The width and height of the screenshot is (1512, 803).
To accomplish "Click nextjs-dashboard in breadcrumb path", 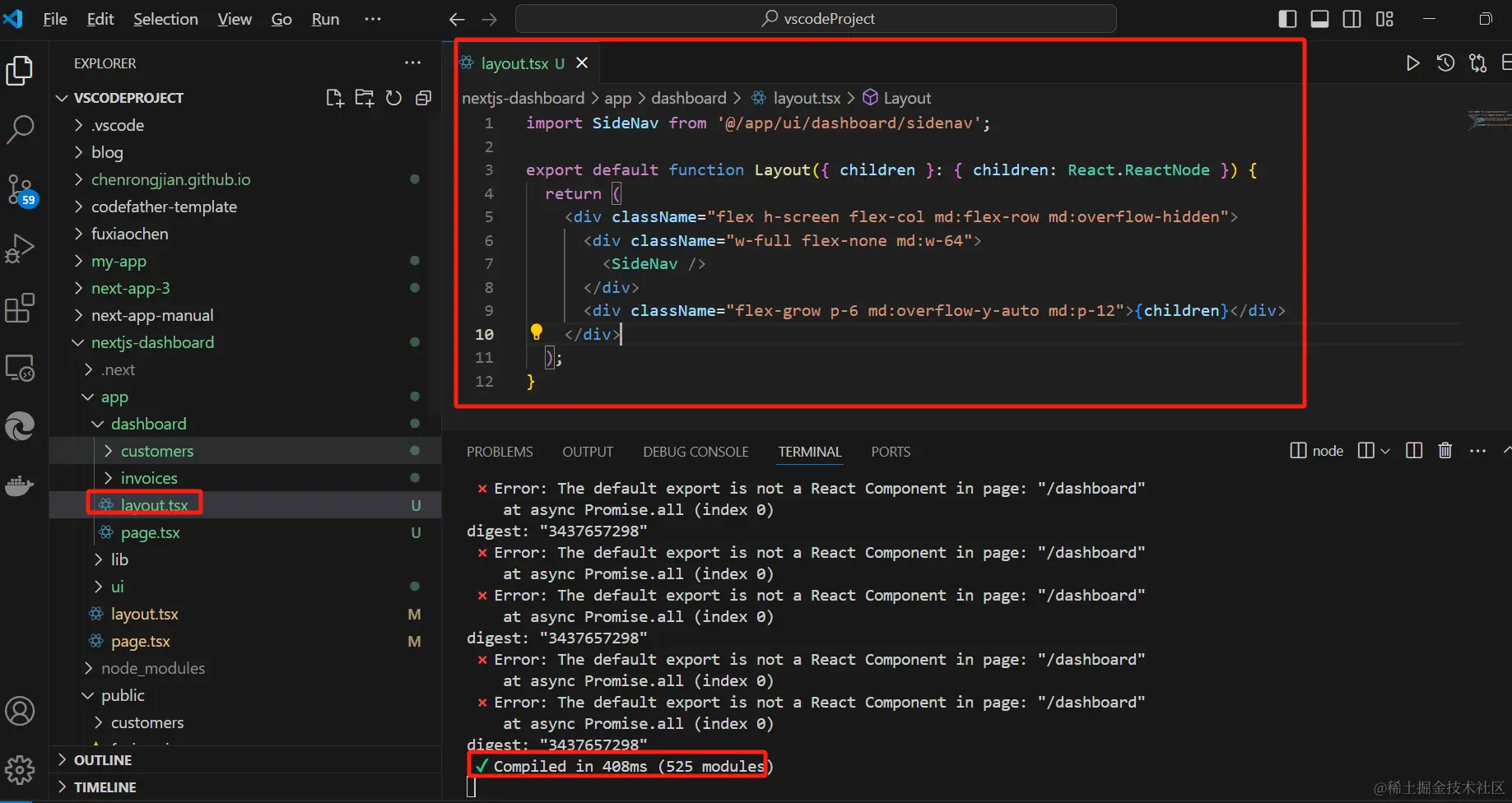I will coord(523,98).
